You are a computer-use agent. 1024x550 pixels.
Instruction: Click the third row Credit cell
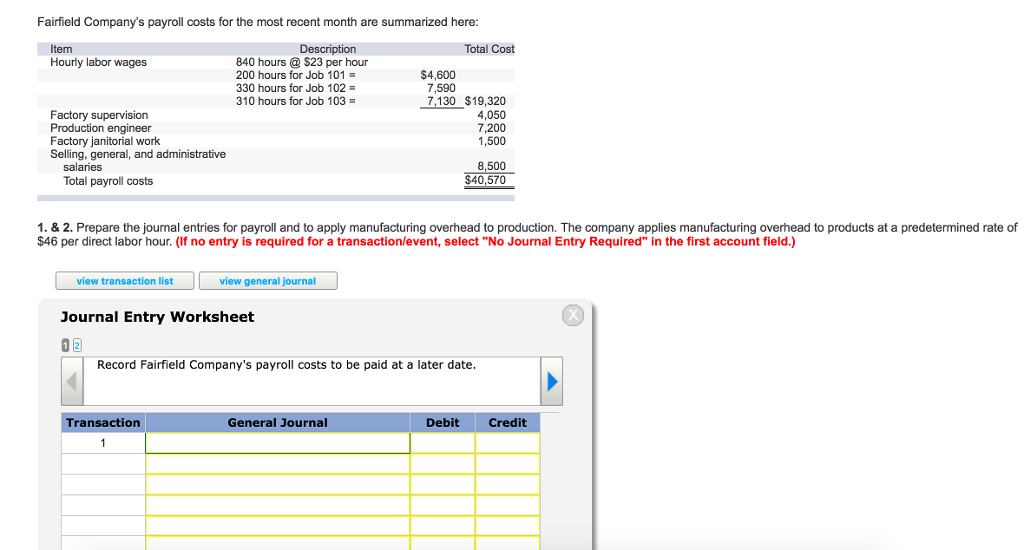(507, 485)
